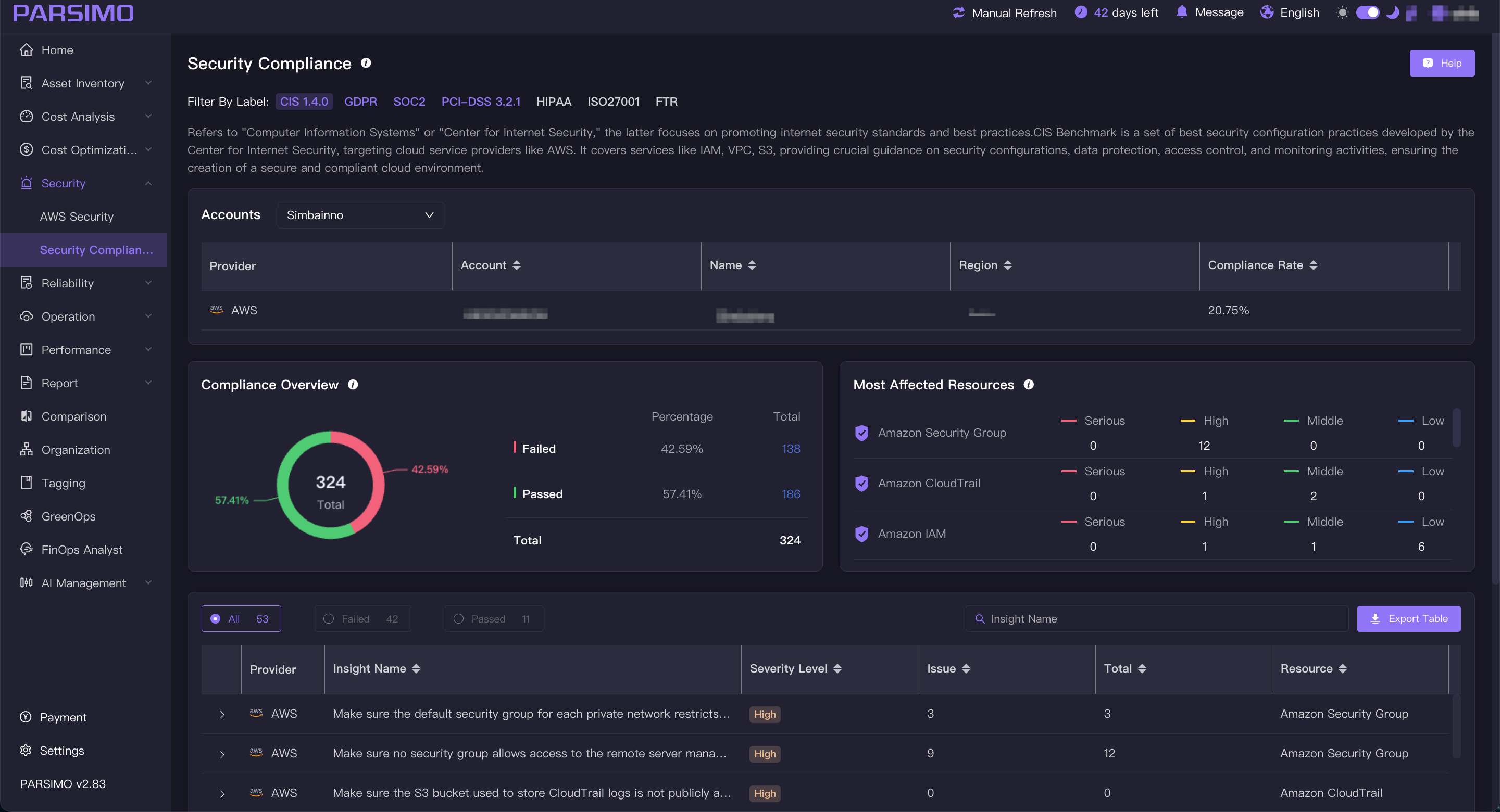1500x812 pixels.
Task: Click the Home icon in sidebar
Action: [x=26, y=50]
